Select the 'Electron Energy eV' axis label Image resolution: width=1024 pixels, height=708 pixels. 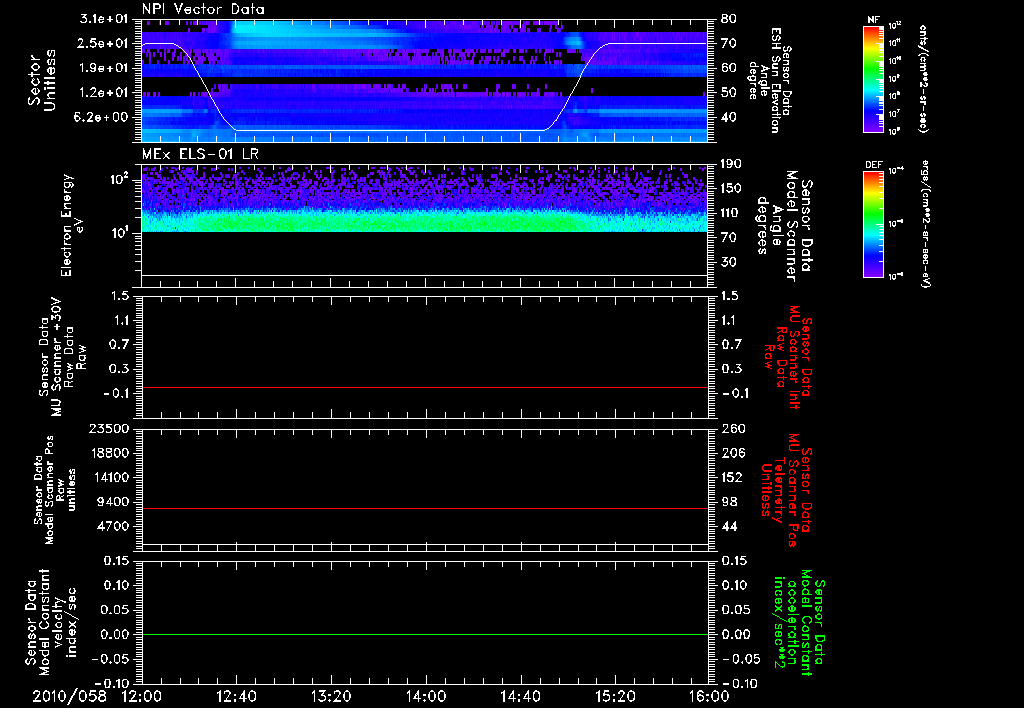click(72, 225)
